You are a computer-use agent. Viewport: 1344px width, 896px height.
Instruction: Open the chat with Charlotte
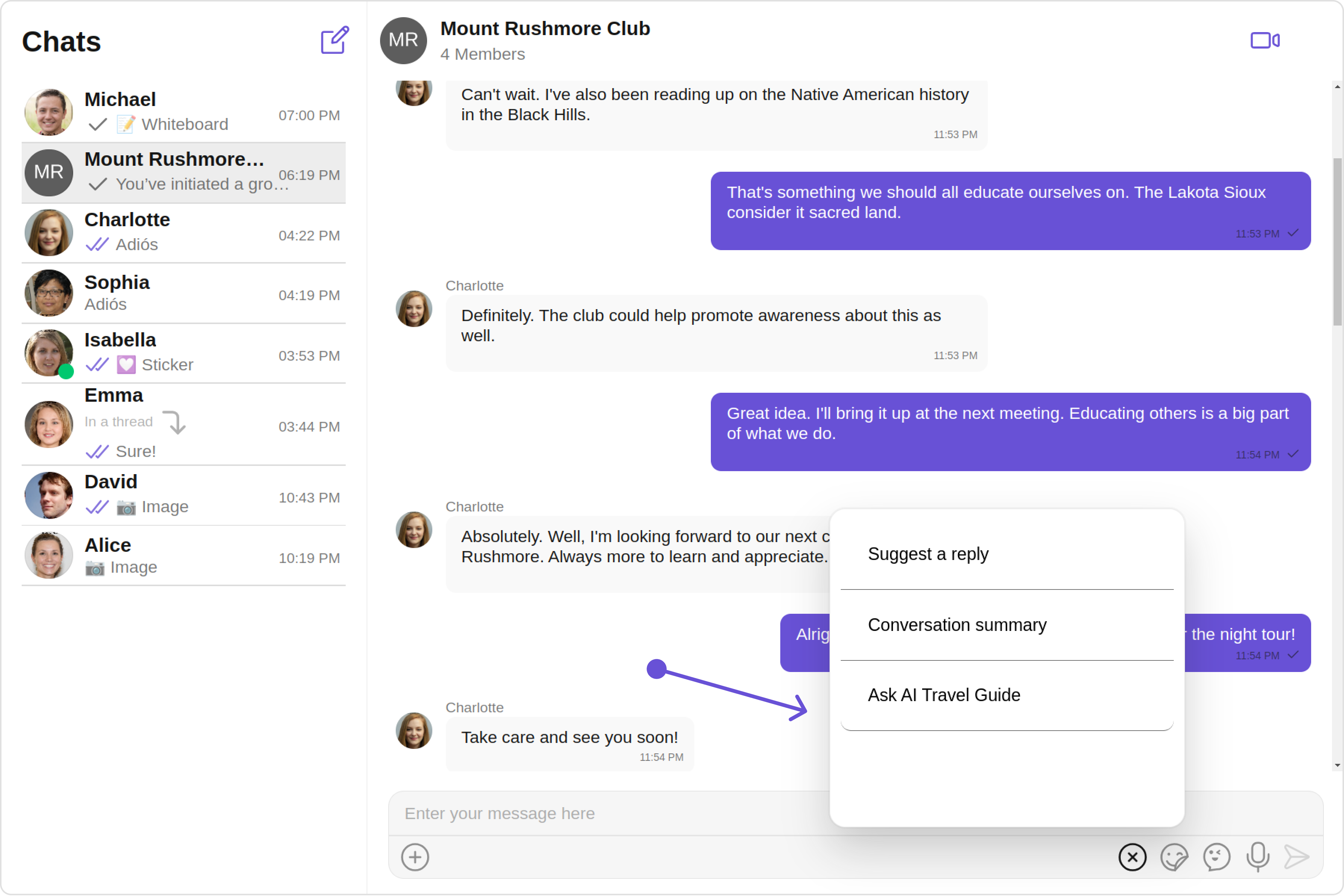click(183, 233)
